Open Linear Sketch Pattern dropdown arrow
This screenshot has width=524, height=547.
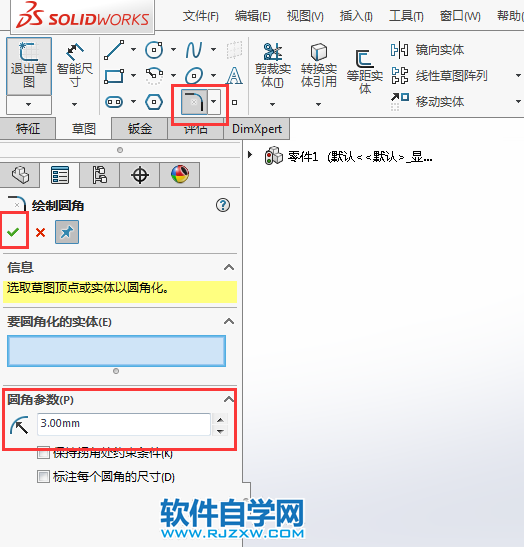click(518, 76)
